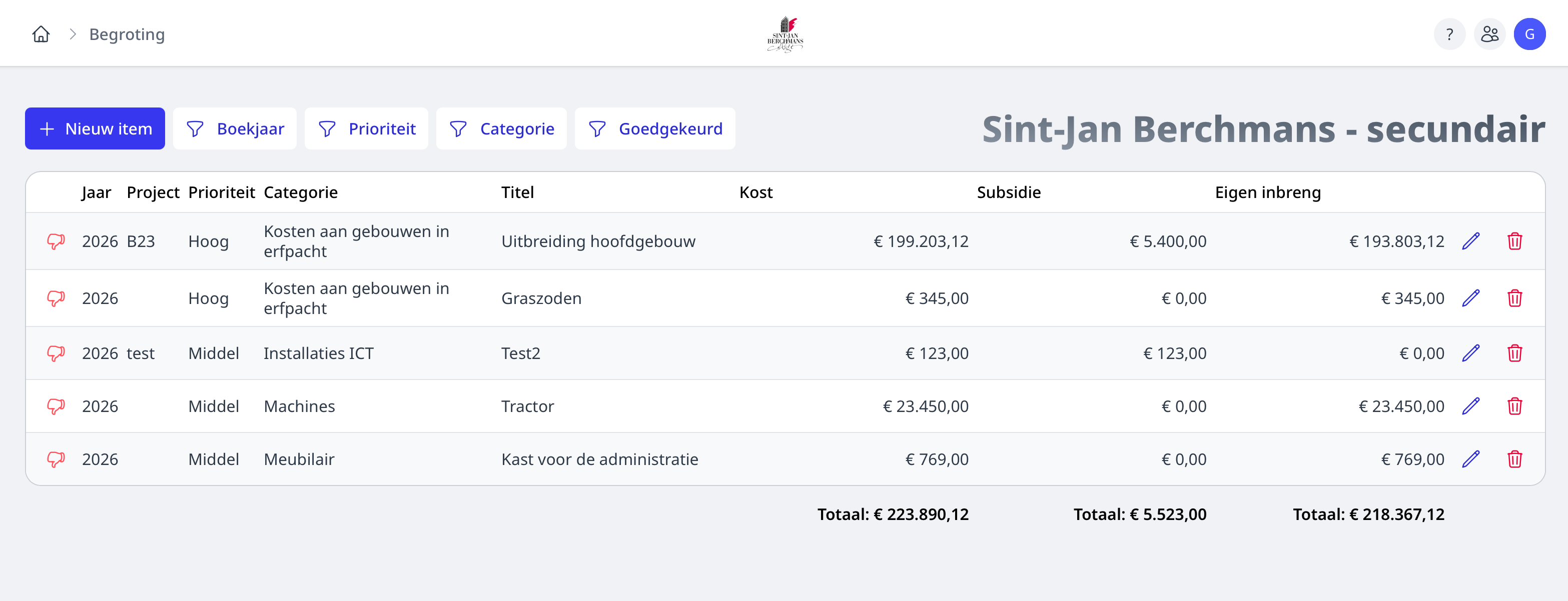Open the user avatar G menu

[x=1529, y=34]
